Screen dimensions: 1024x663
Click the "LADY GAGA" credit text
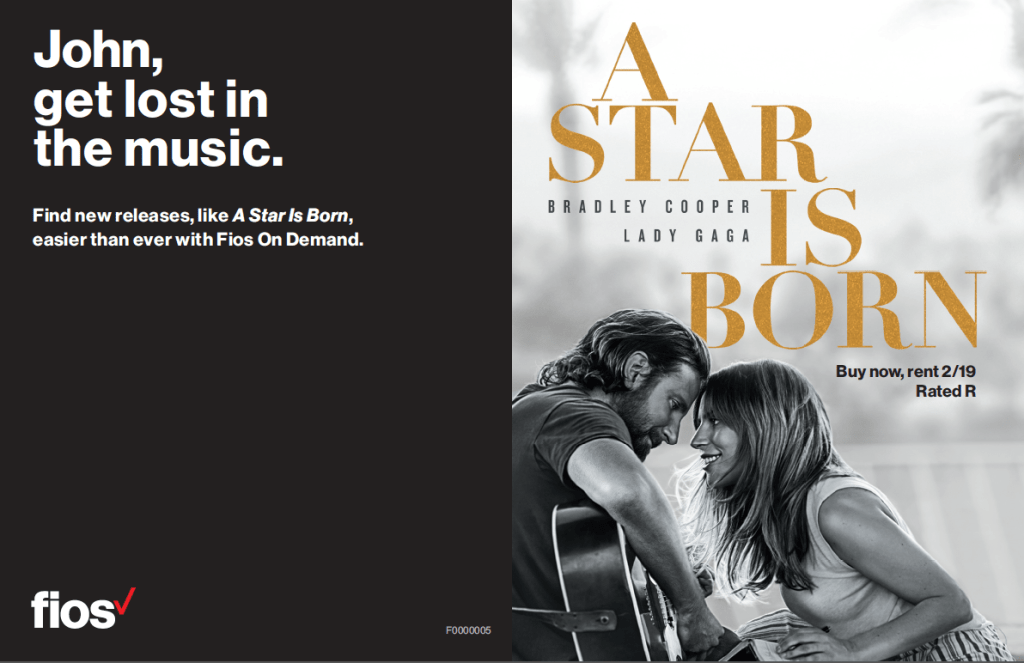[687, 236]
